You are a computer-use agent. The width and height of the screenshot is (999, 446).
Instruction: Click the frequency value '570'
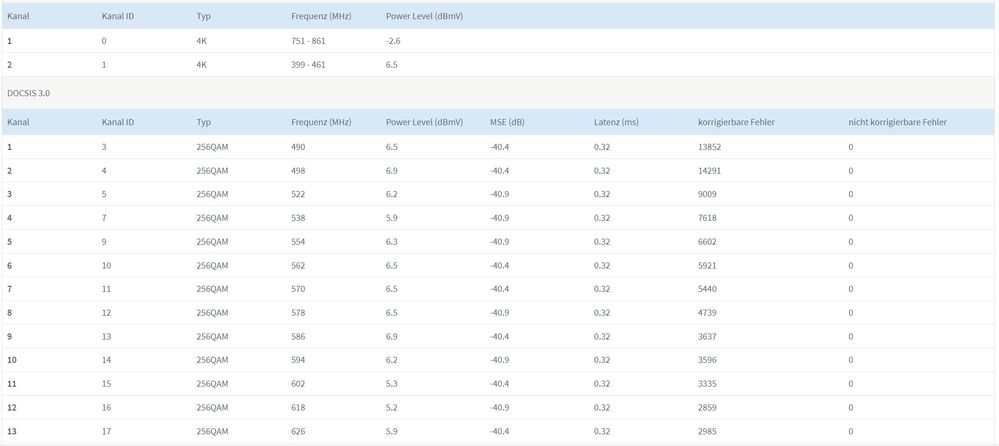click(298, 289)
